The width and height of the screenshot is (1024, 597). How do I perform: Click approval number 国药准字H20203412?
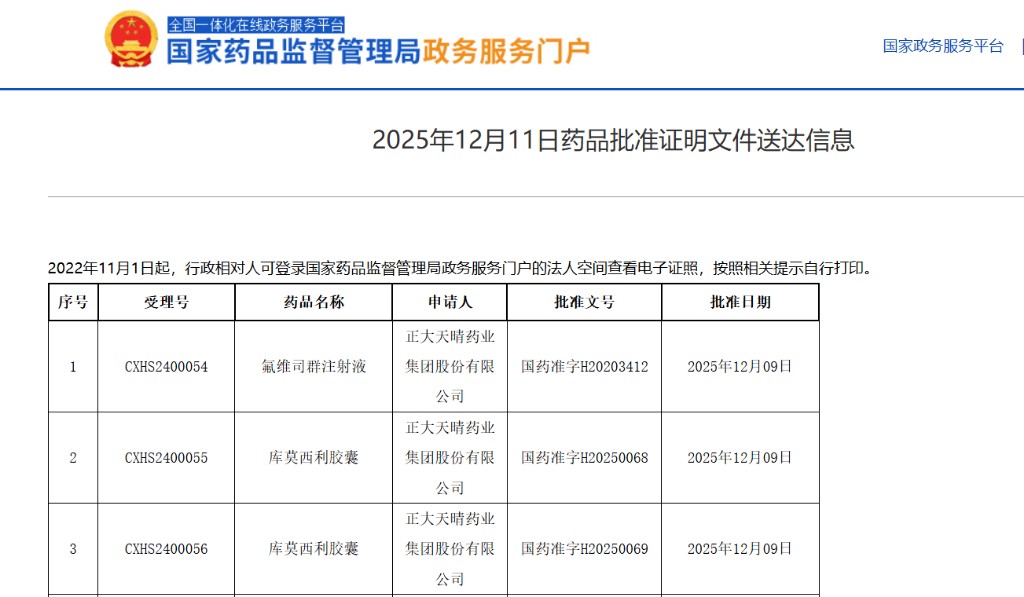click(584, 367)
